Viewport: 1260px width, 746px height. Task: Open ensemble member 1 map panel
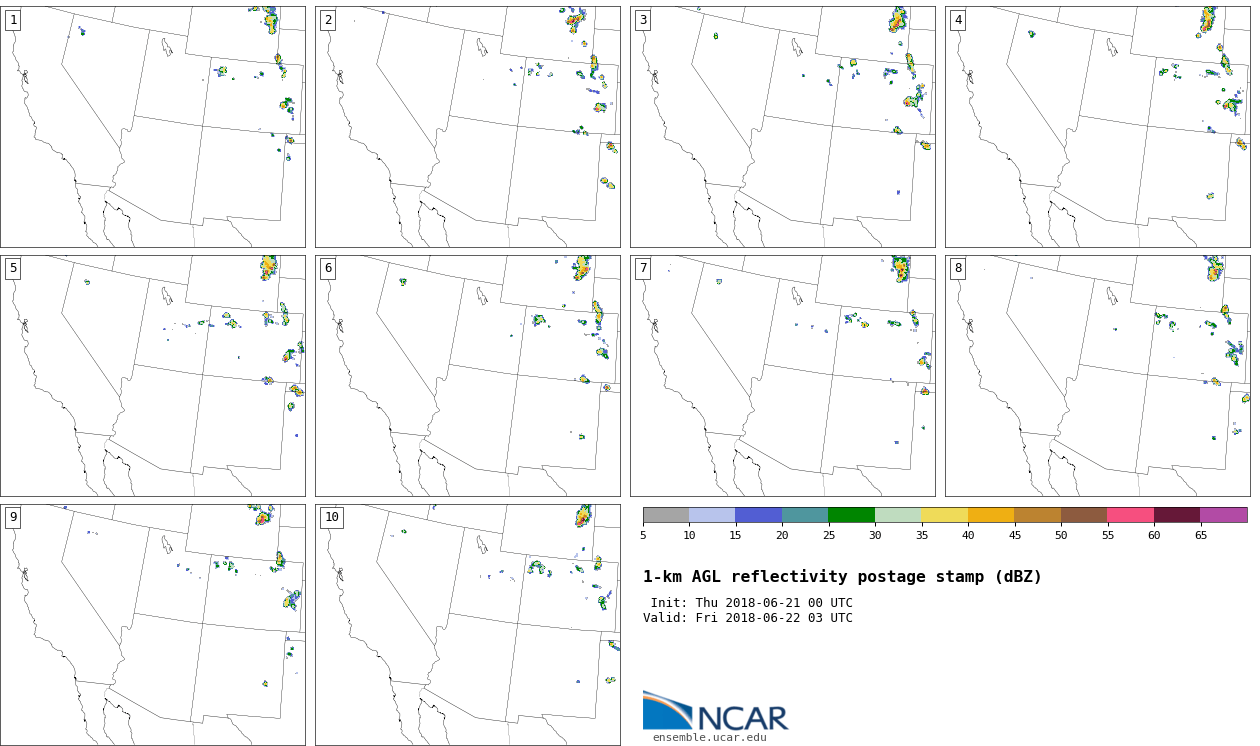pos(153,127)
